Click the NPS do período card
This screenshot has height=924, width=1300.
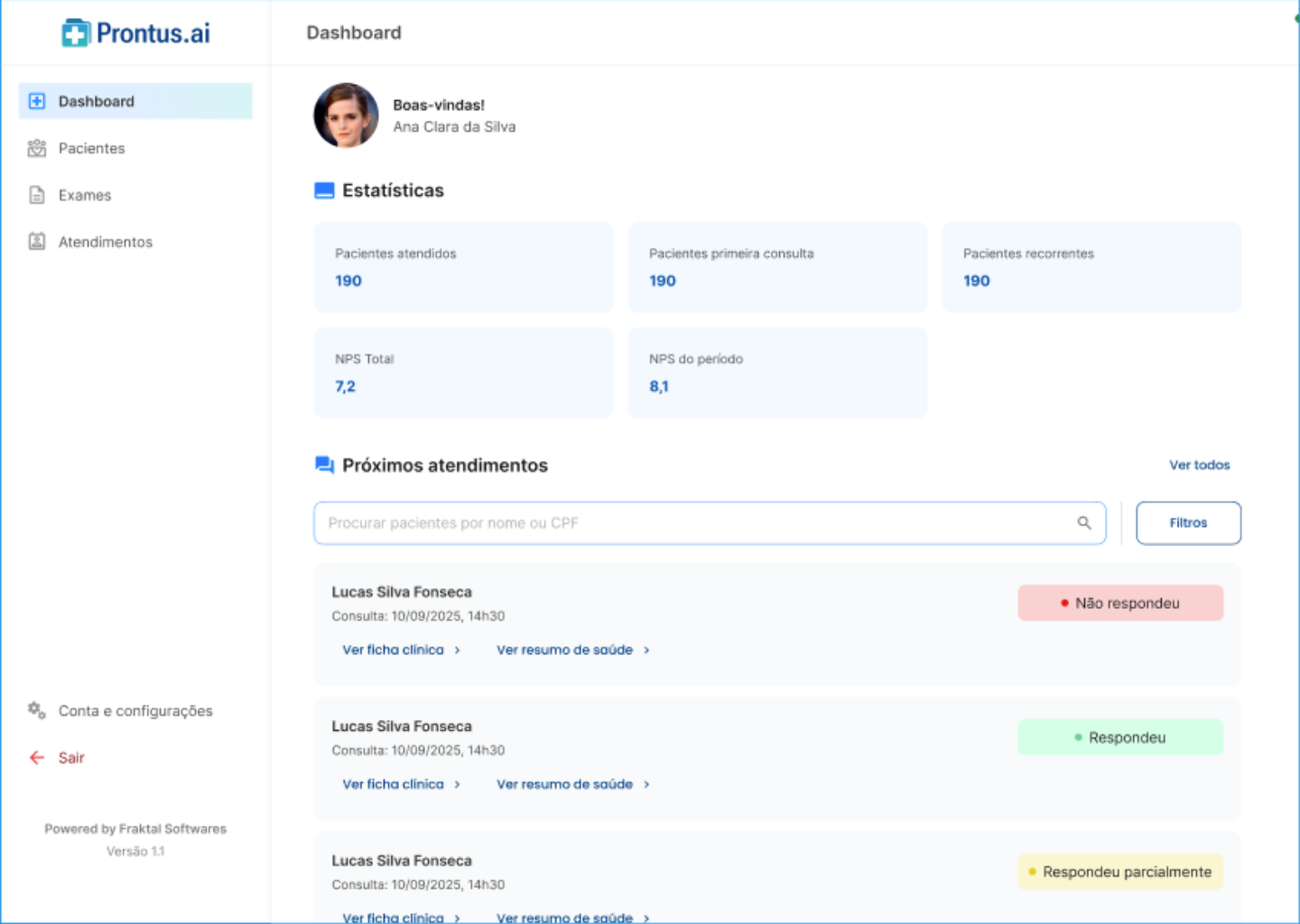pos(777,373)
